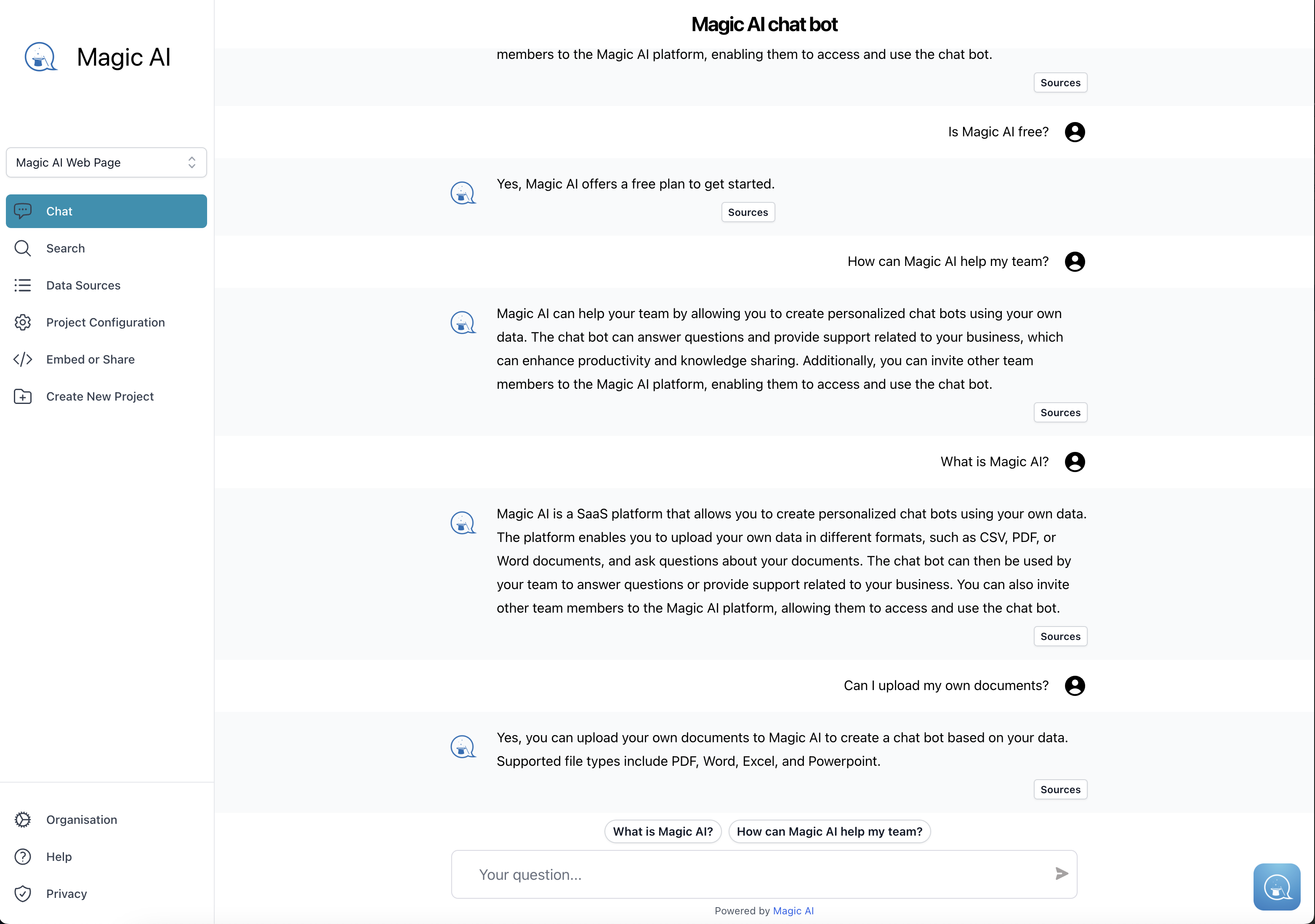This screenshot has height=924, width=1315.
Task: Open the Magic AI Web Page project dropdown
Action: (106, 162)
